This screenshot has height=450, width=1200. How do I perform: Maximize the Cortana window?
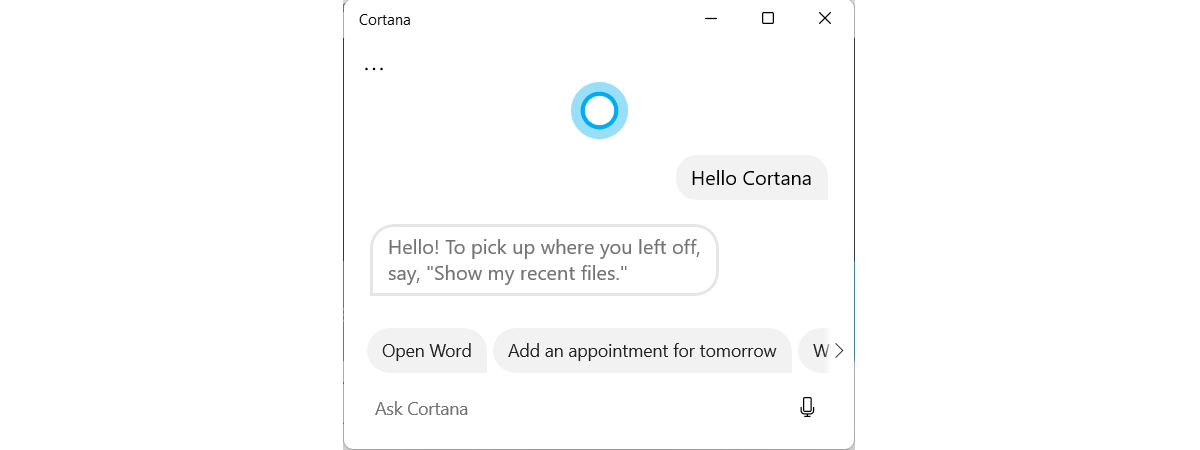(768, 19)
